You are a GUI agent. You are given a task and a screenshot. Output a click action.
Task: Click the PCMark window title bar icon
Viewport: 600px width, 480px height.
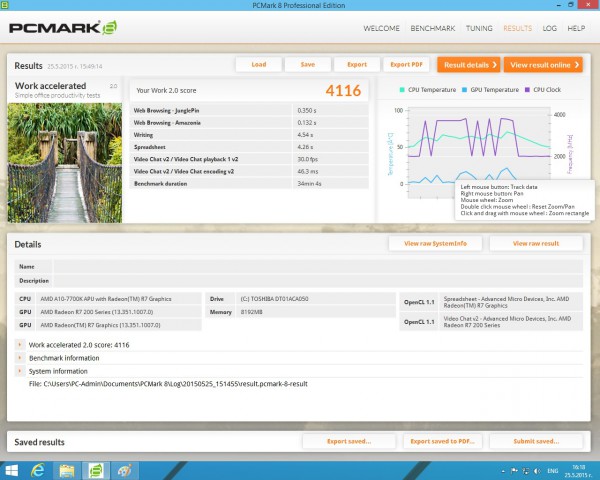[4, 5]
